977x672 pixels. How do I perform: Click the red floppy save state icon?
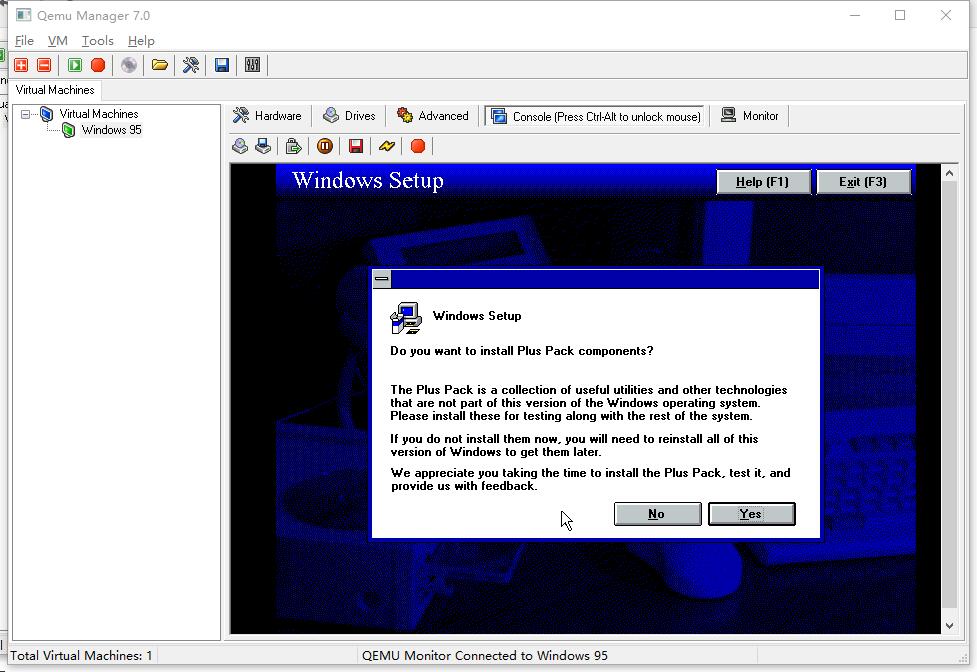tap(356, 146)
